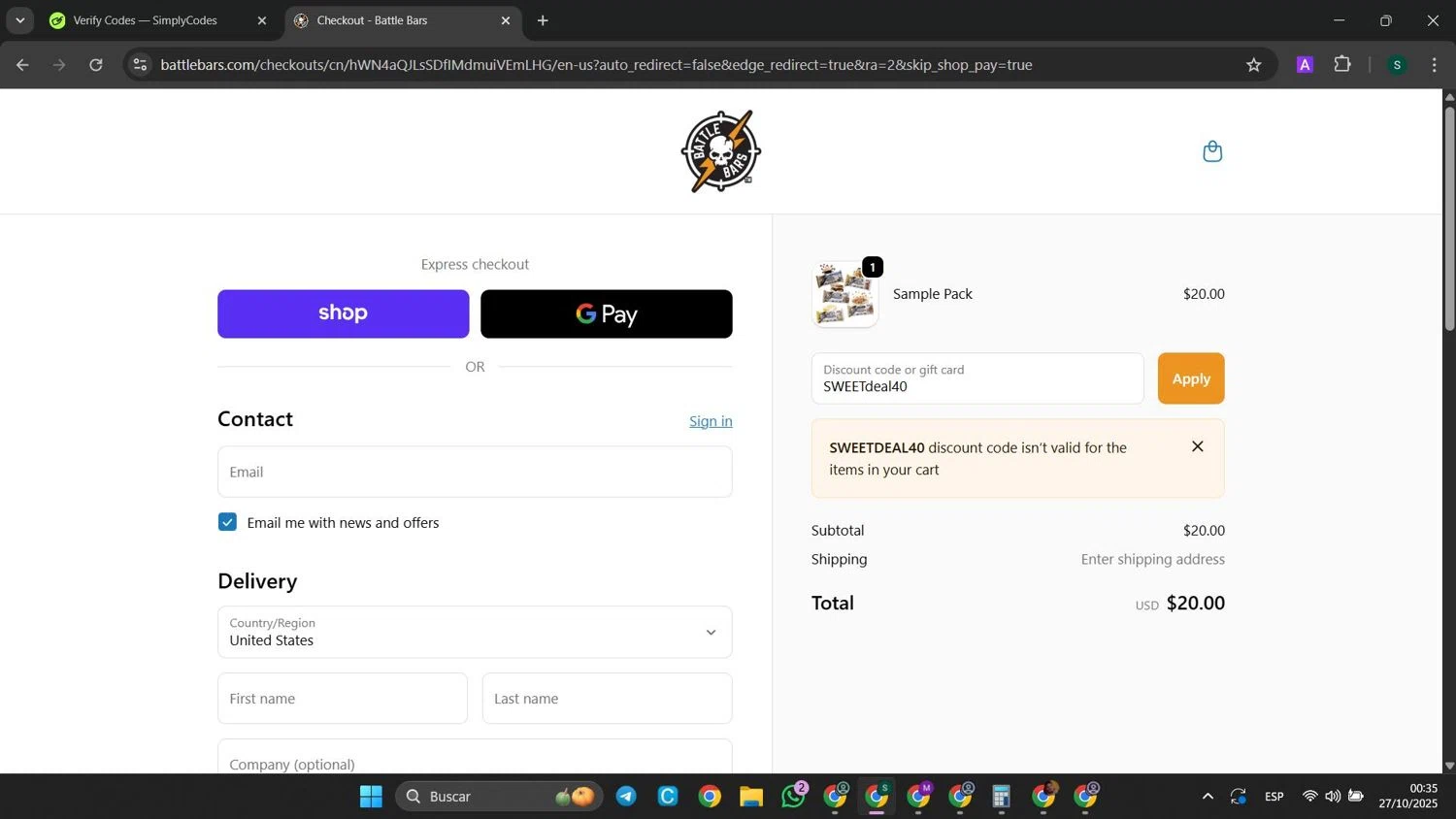Go forward in browser history
Image resolution: width=1456 pixels, height=819 pixels.
tap(59, 65)
